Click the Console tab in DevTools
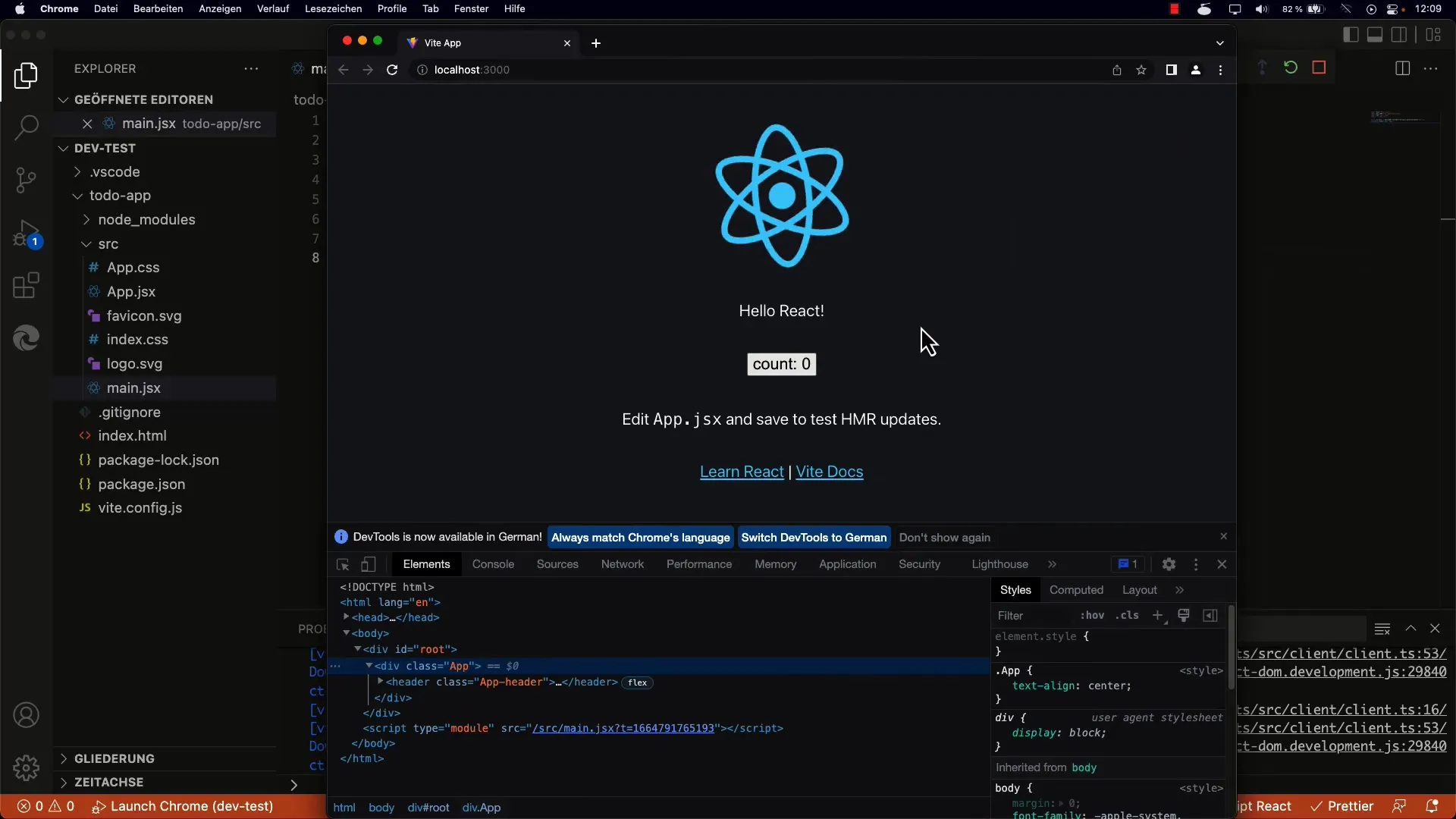 (x=493, y=563)
